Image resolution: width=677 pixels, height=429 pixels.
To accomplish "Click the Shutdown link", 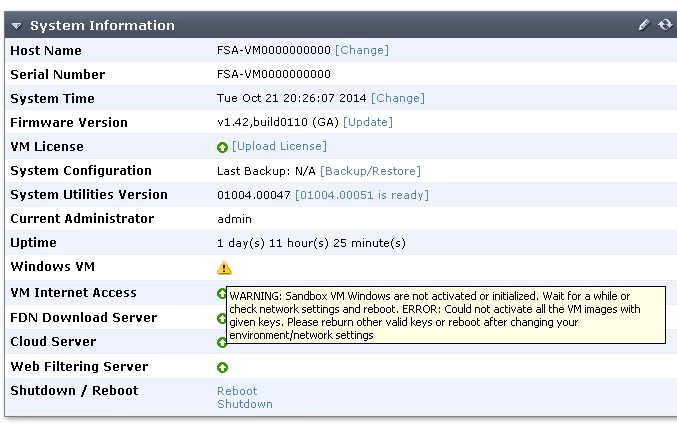I will (245, 404).
